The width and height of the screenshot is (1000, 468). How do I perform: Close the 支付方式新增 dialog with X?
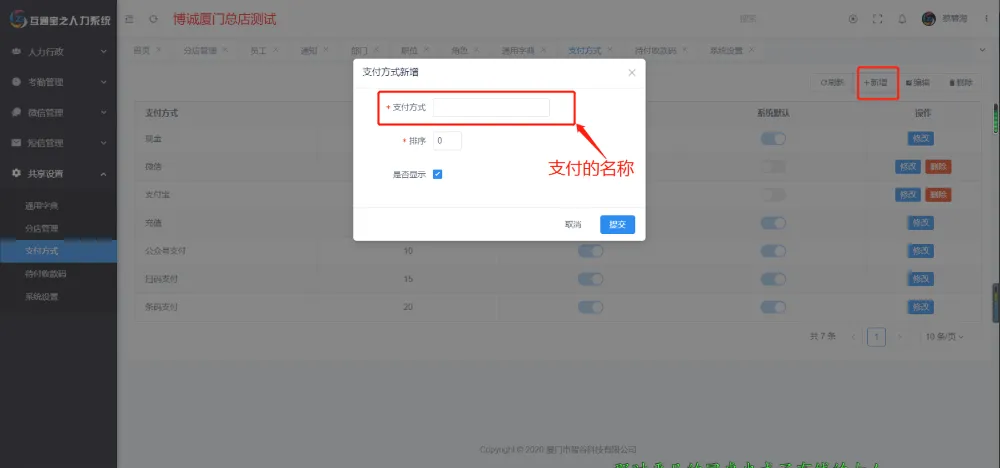(x=631, y=73)
